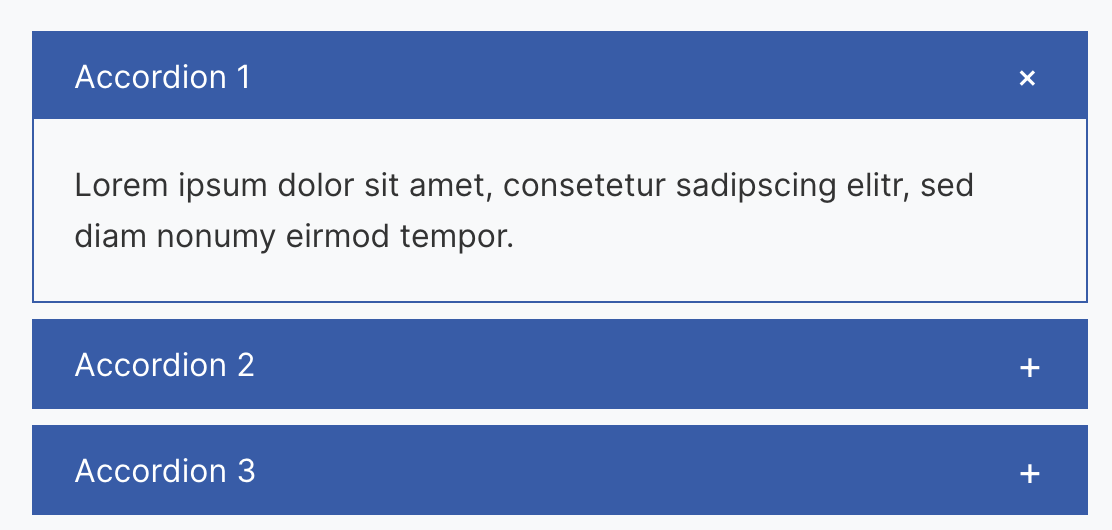Click the × icon on Accordion 1
The height and width of the screenshot is (530, 1112).
tap(1027, 78)
